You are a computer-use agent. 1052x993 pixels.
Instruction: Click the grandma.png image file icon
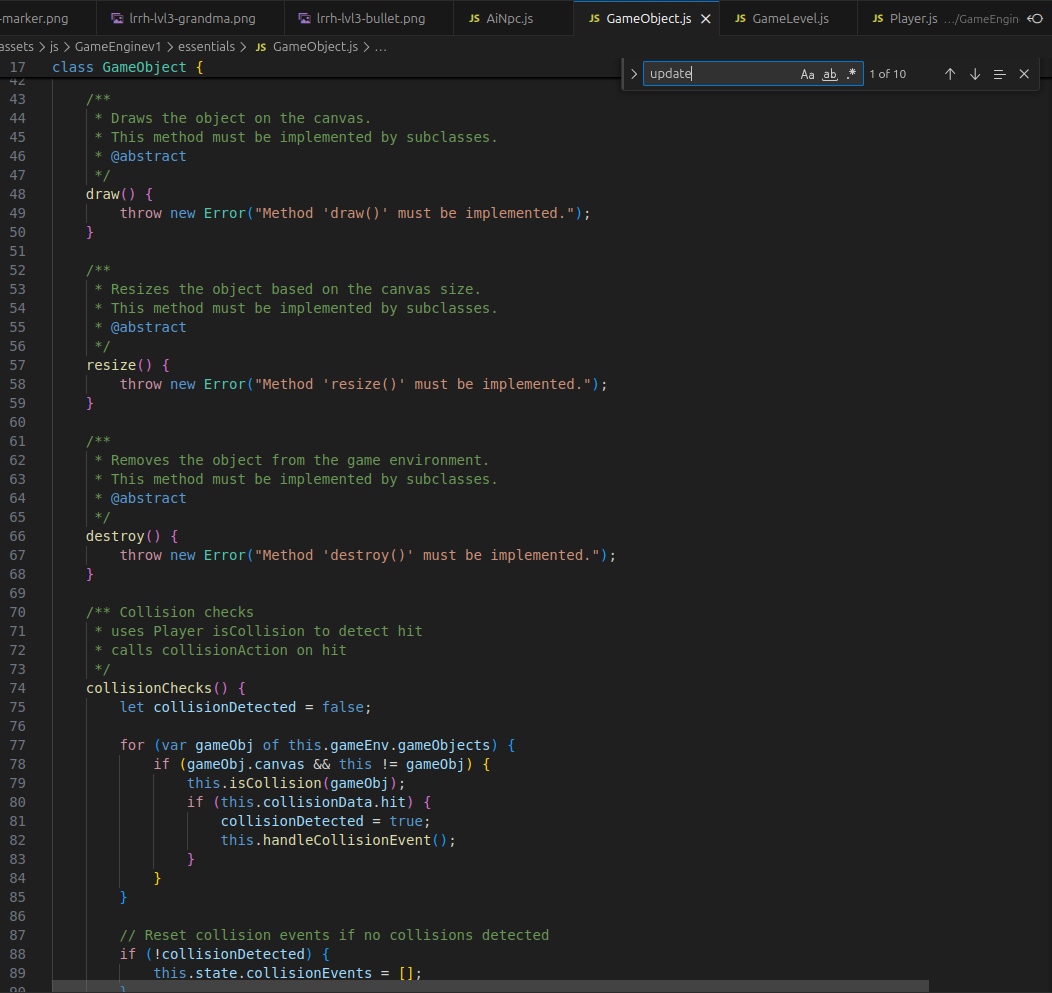[x=117, y=18]
